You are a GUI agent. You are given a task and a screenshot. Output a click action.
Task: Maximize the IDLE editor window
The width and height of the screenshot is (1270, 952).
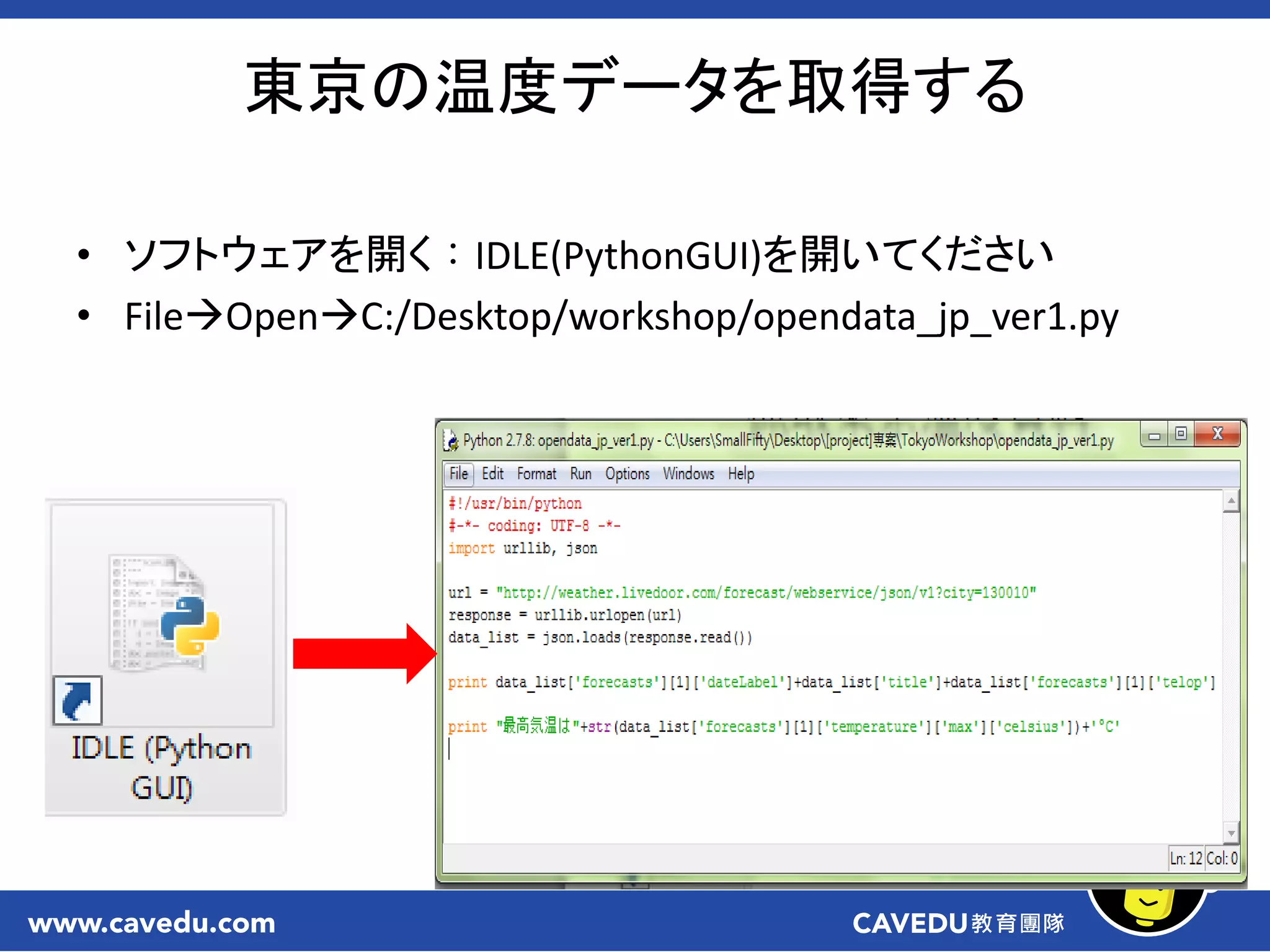[x=1181, y=434]
